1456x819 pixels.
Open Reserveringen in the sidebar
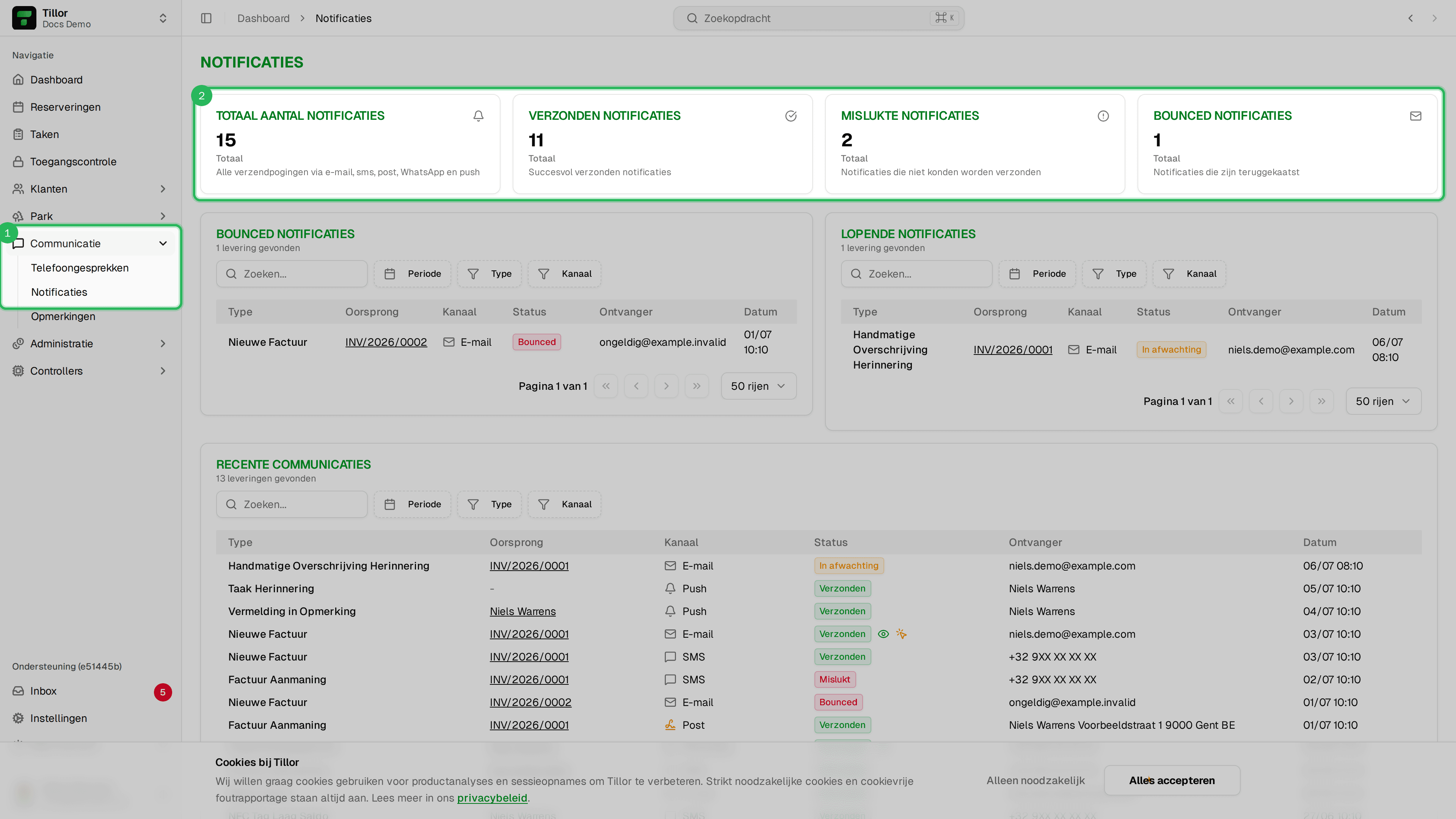pyautogui.click(x=91, y=107)
